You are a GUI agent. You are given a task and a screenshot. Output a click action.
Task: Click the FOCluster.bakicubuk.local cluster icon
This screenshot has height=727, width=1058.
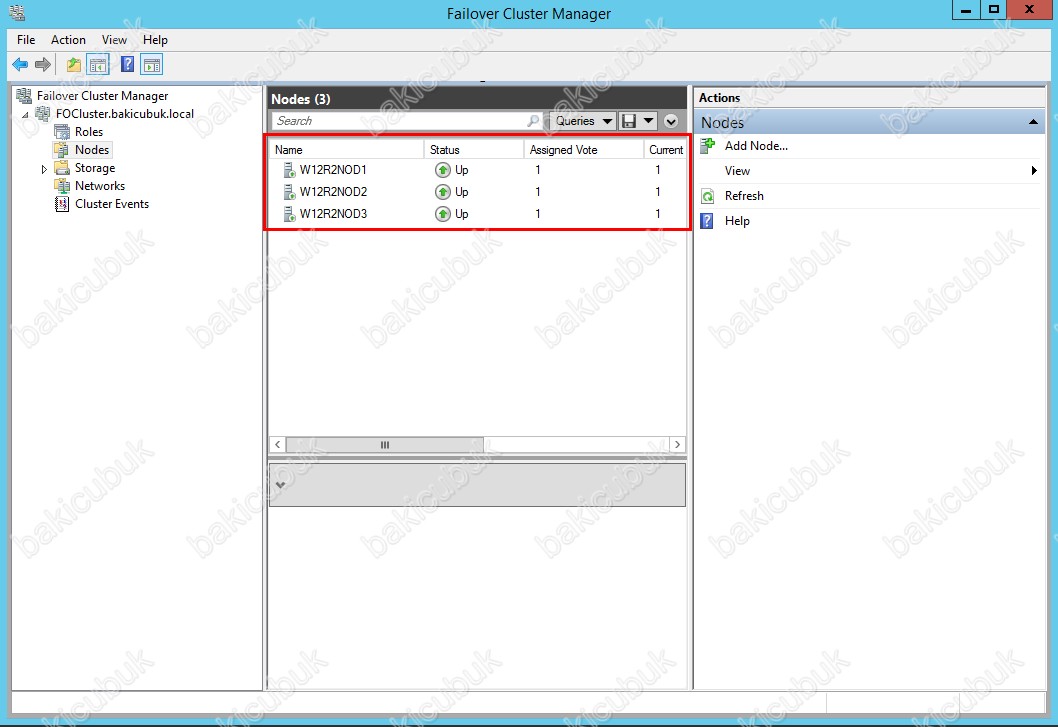[x=43, y=113]
